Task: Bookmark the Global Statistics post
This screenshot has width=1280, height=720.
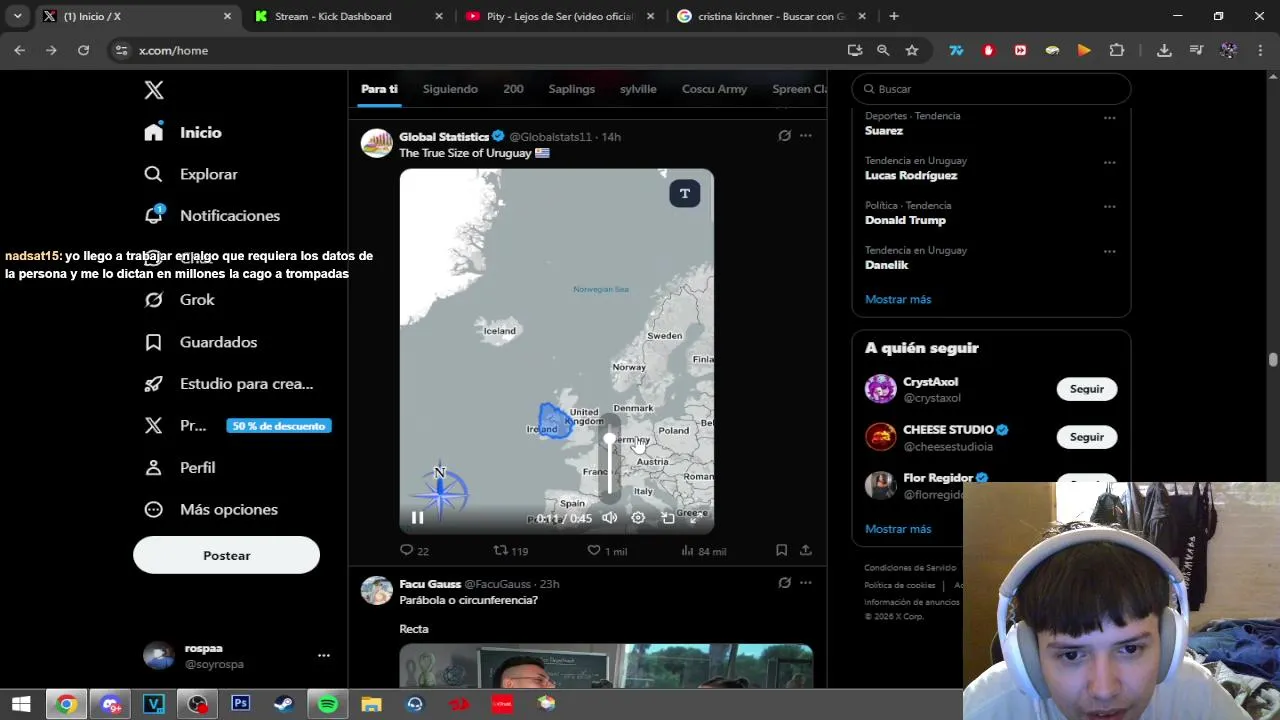Action: pyautogui.click(x=781, y=550)
